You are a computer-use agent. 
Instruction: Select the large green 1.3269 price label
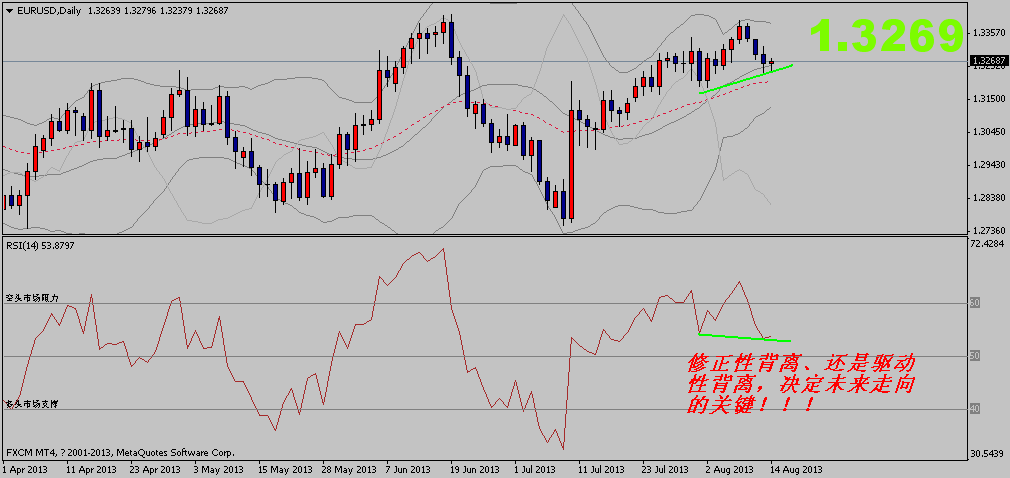886,36
